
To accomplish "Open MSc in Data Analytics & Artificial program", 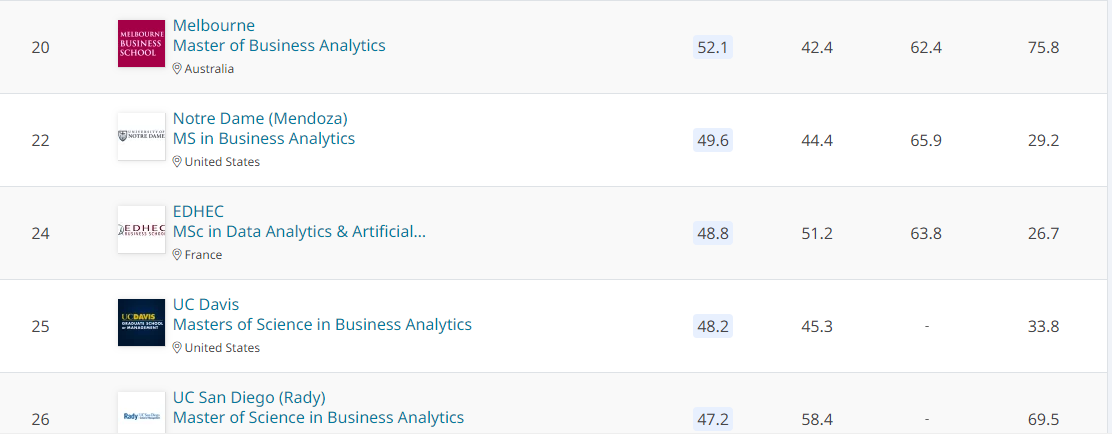I will point(299,232).
